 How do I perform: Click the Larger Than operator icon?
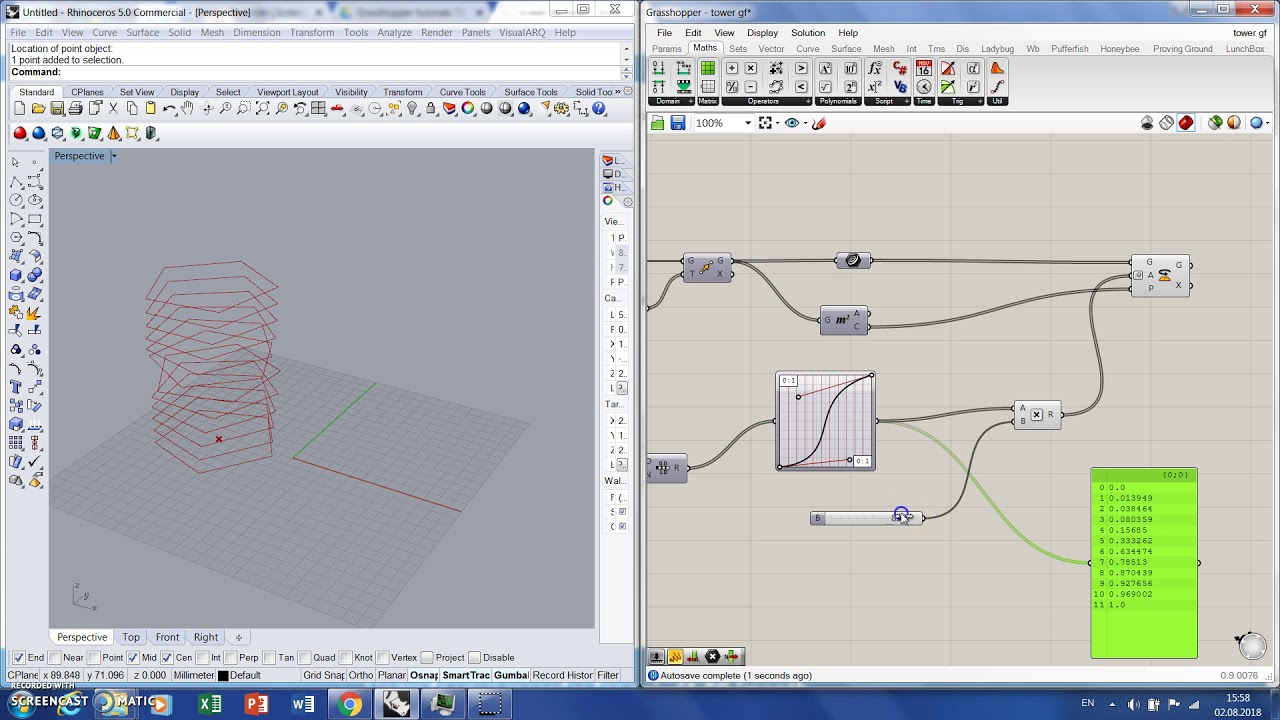801,68
